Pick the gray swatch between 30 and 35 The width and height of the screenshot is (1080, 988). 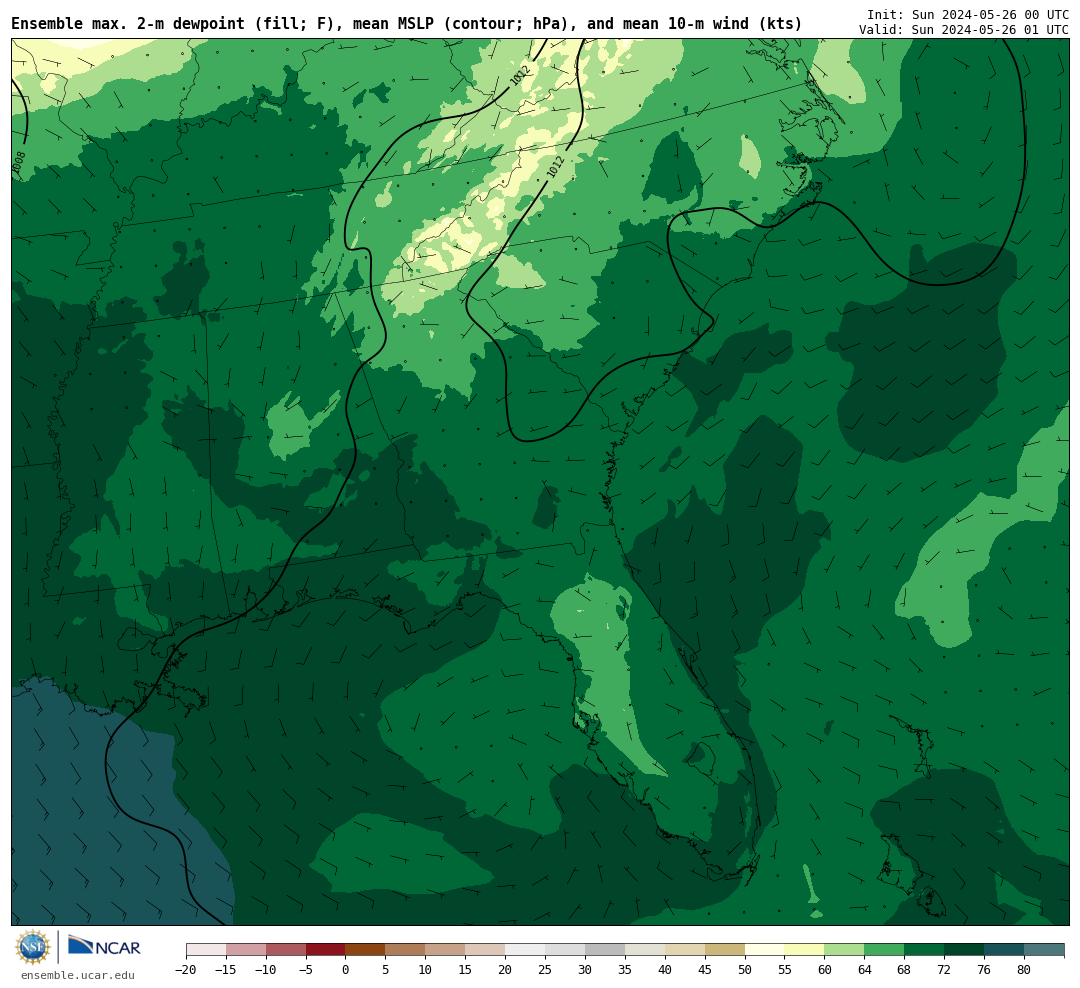[x=605, y=950]
